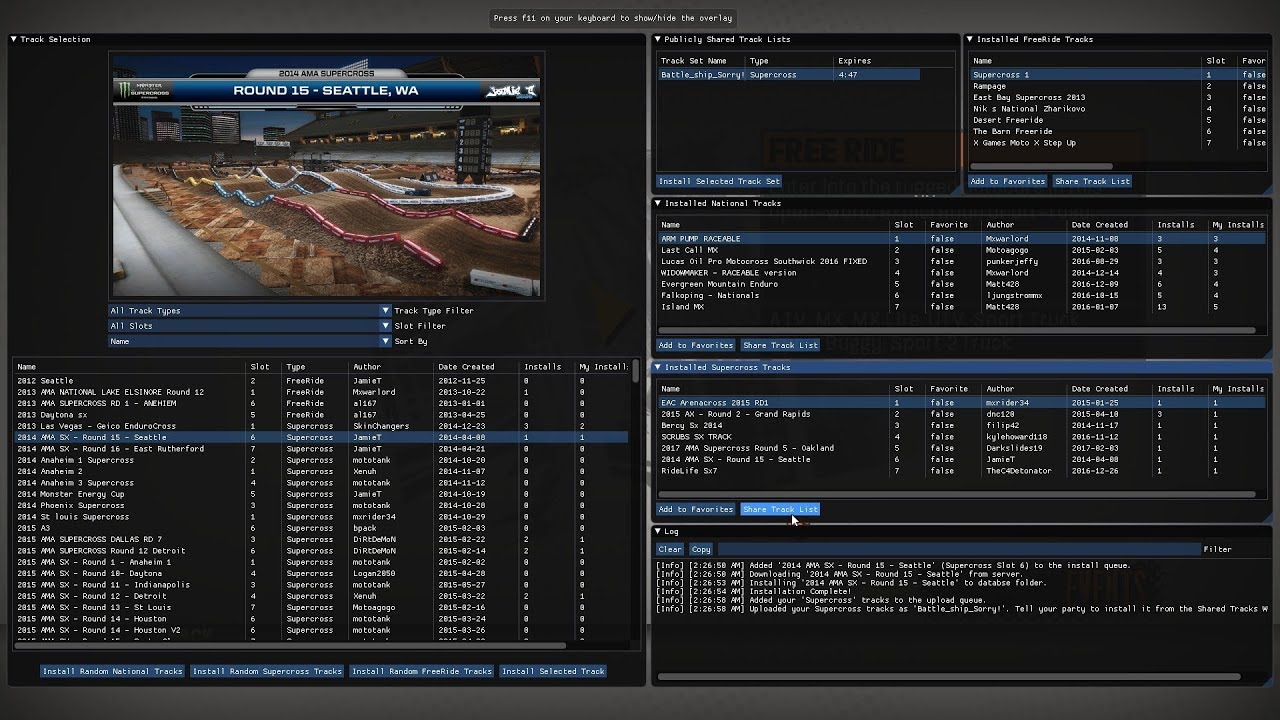Click the log filter input field
Image resolution: width=1280 pixels, height=720 pixels.
coord(959,549)
